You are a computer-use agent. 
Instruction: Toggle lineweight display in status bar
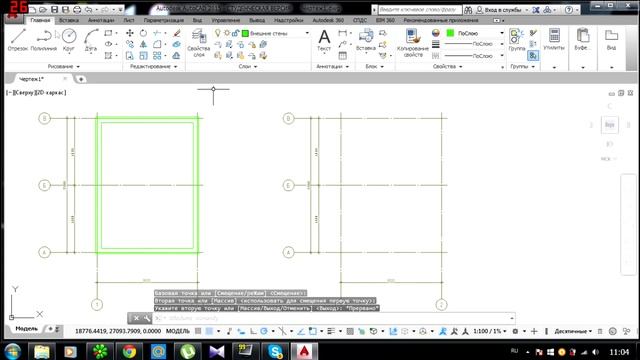[331, 331]
